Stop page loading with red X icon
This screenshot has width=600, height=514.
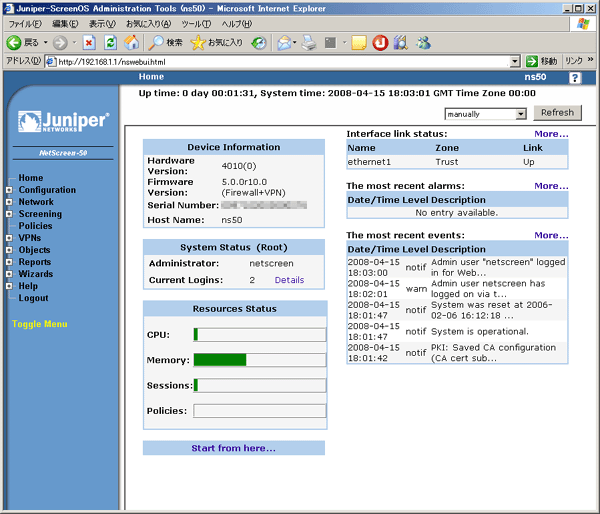[89, 42]
